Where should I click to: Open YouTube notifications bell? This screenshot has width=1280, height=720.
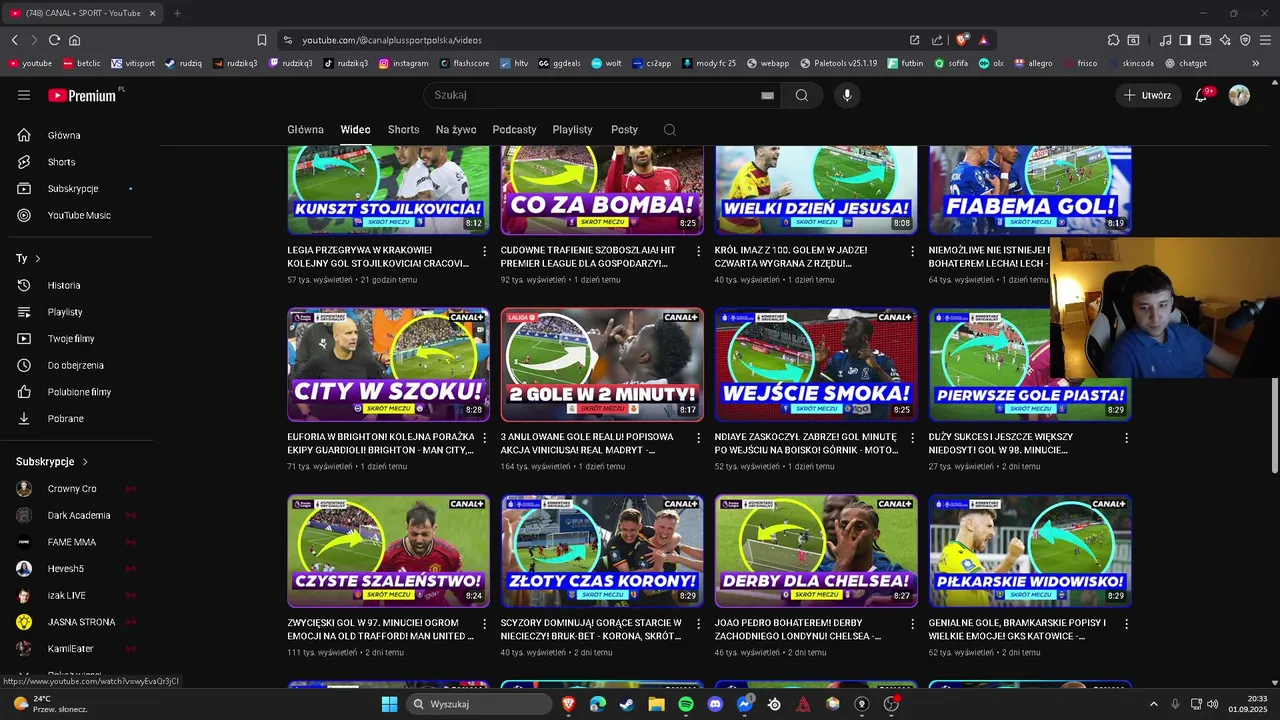click(x=1201, y=95)
